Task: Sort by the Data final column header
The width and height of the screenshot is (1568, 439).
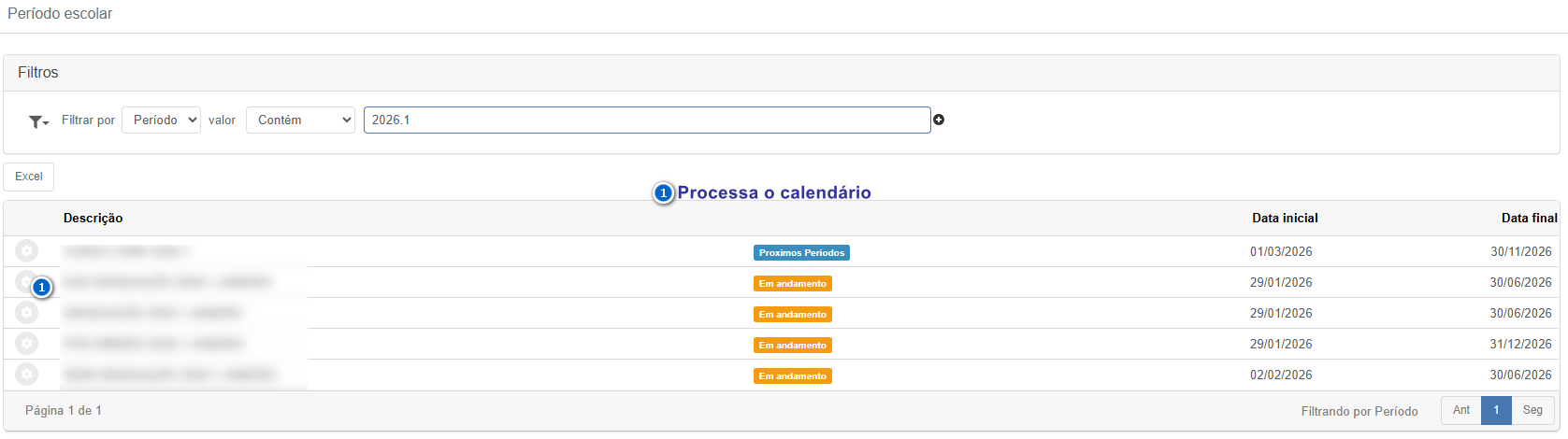Action: click(1529, 218)
